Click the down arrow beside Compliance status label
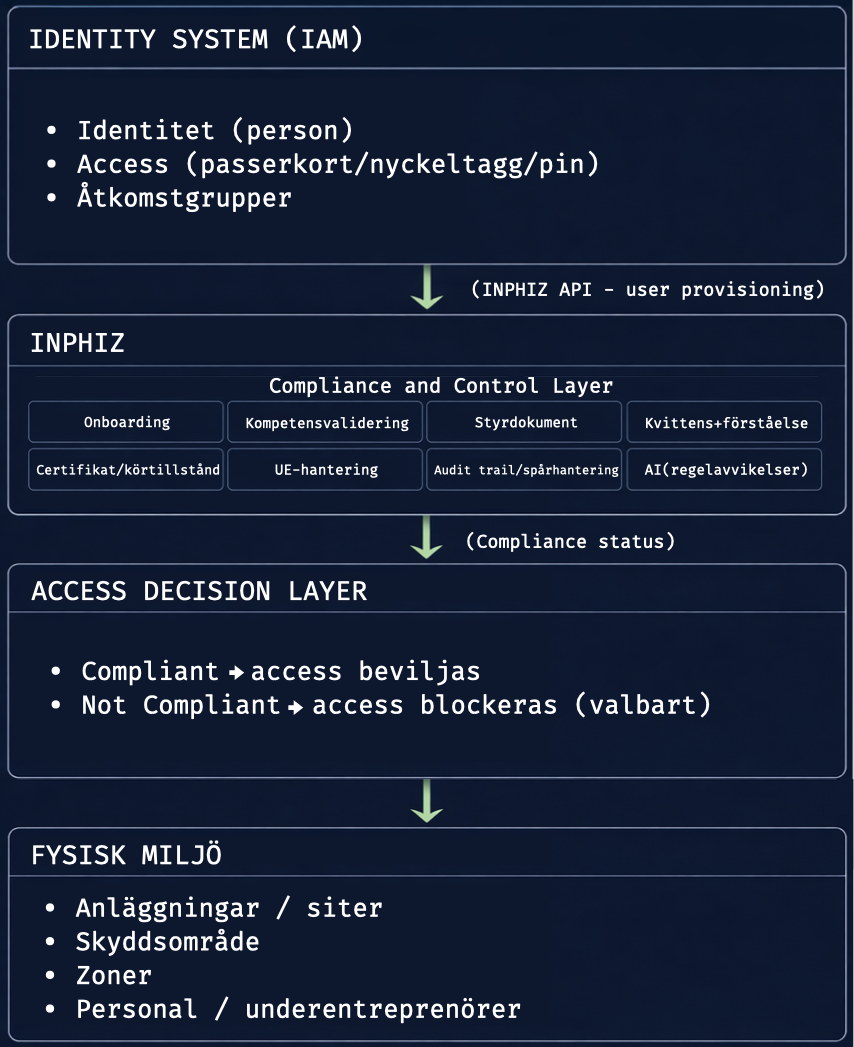 click(x=427, y=538)
